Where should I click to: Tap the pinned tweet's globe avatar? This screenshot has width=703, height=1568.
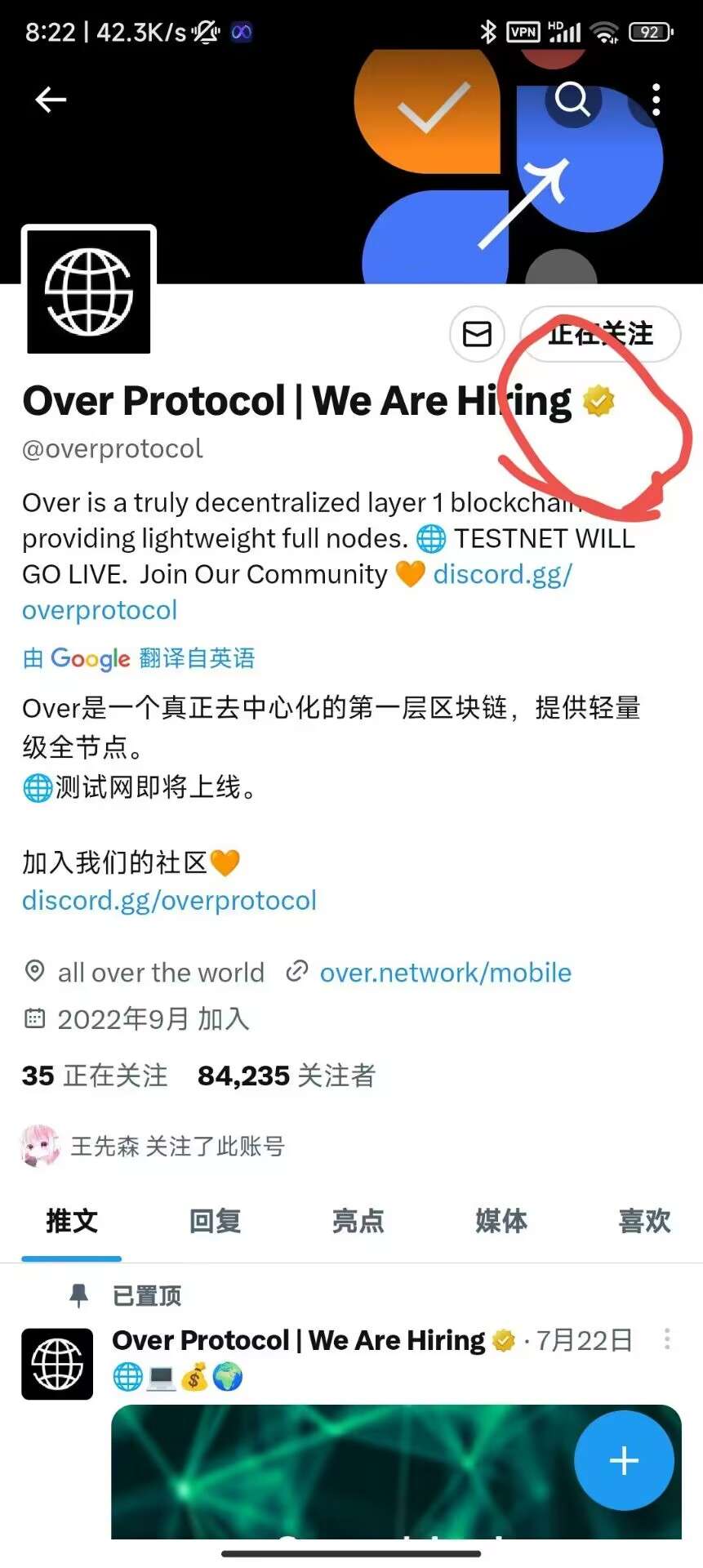pos(57,1364)
